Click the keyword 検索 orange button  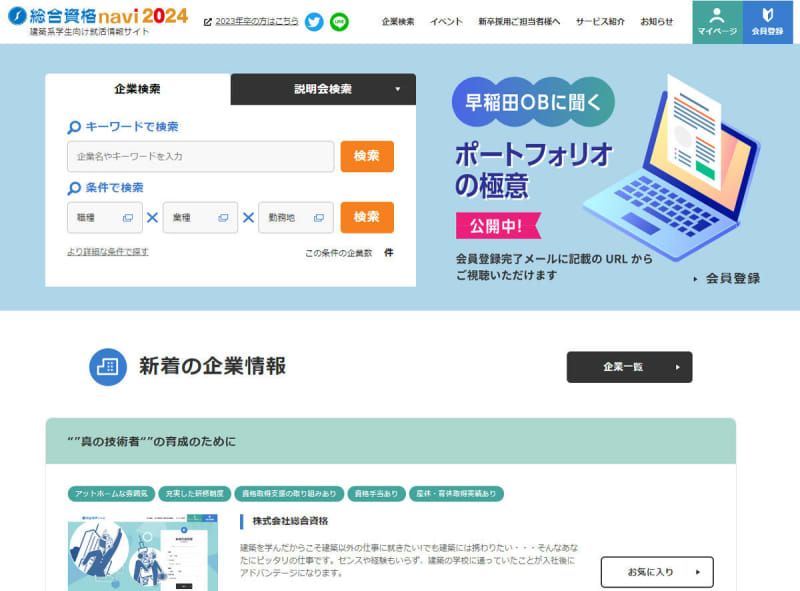(367, 156)
